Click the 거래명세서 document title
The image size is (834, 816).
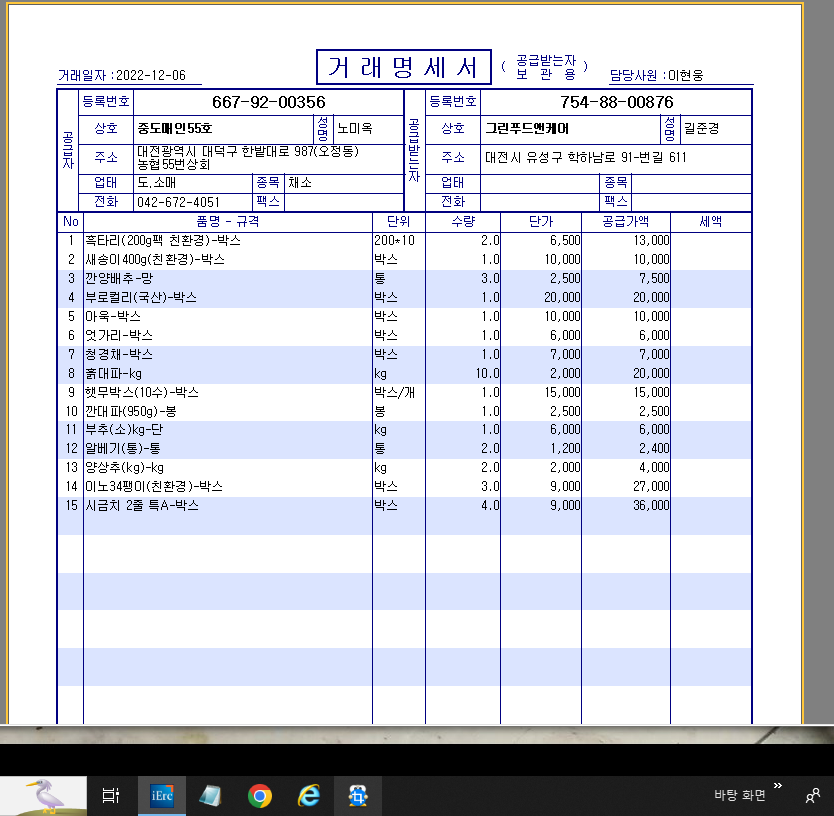click(x=403, y=68)
